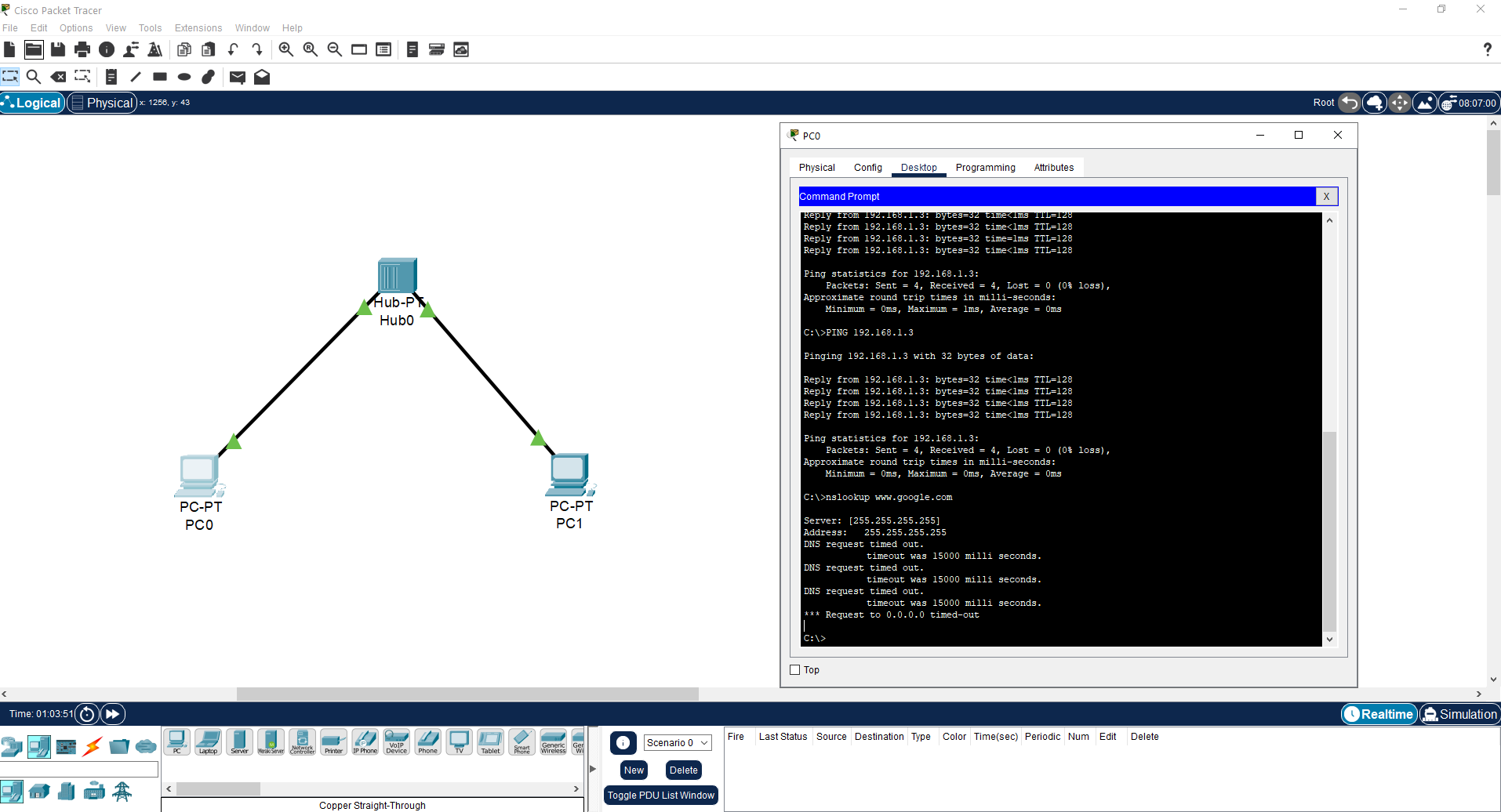Switch to the Logical workspace view
Screen dimensions: 1501x812
(x=32, y=103)
